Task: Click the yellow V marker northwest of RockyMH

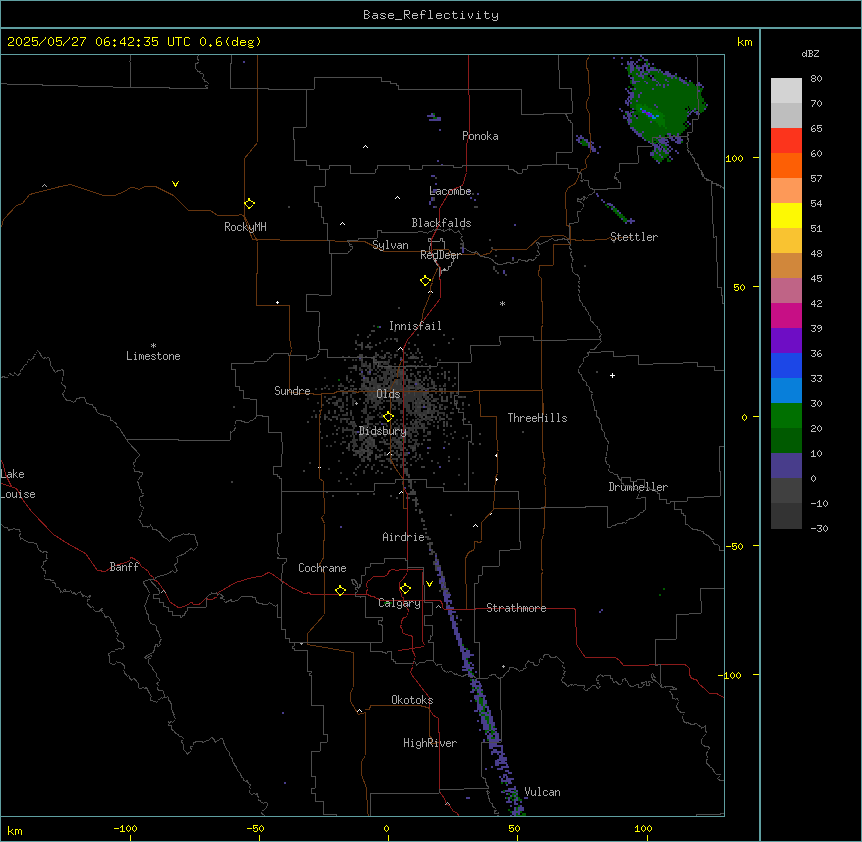Action: tap(175, 184)
